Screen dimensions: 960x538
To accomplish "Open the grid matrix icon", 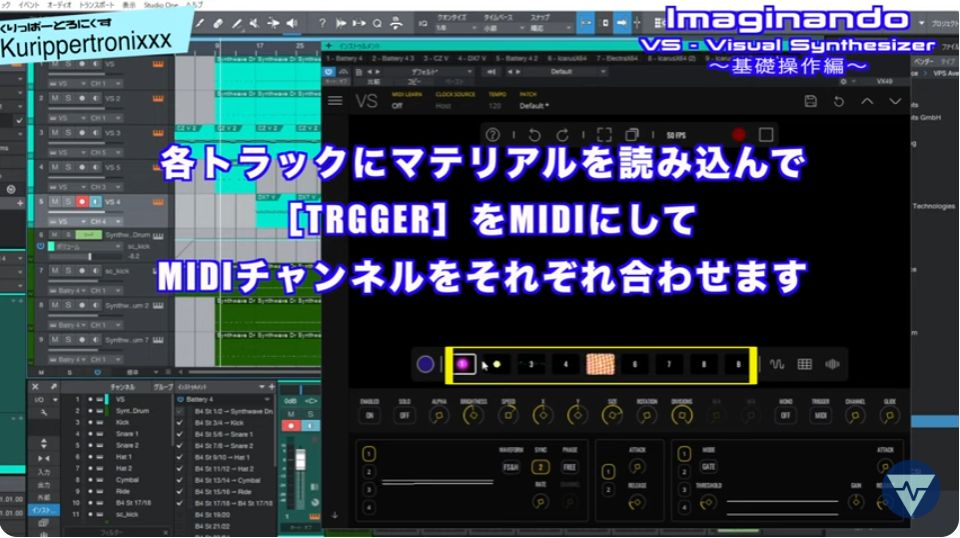I will [804, 364].
